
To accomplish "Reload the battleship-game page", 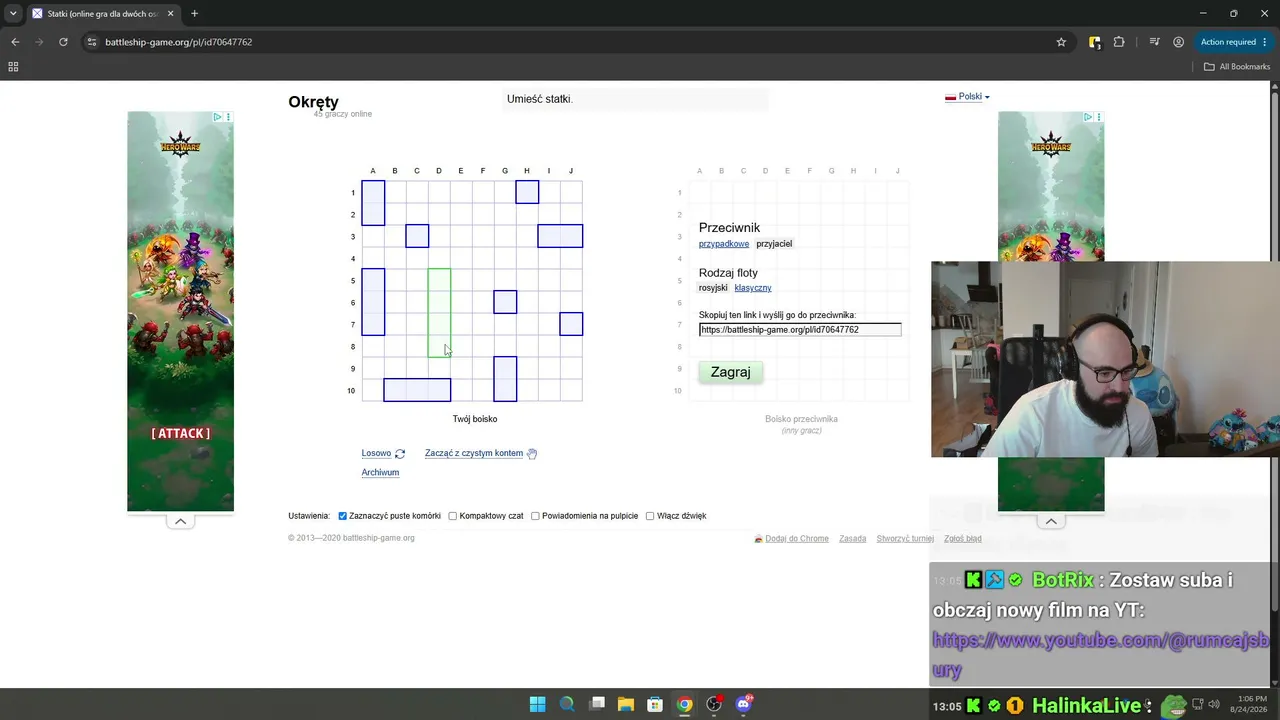I will [x=63, y=42].
